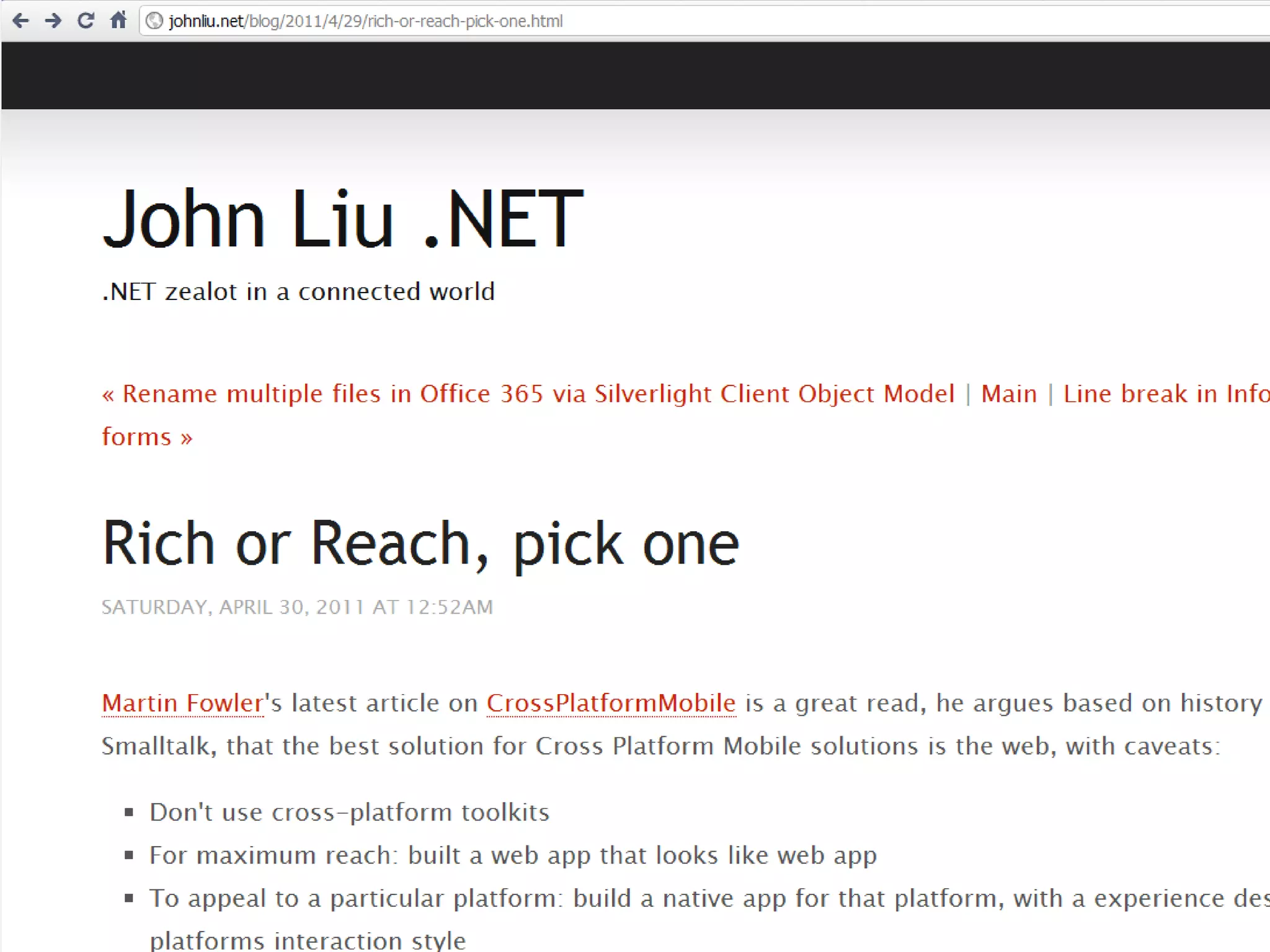Click bullet 'Don't use cross-platform toolkits'
The image size is (1270, 952).
coord(350,813)
